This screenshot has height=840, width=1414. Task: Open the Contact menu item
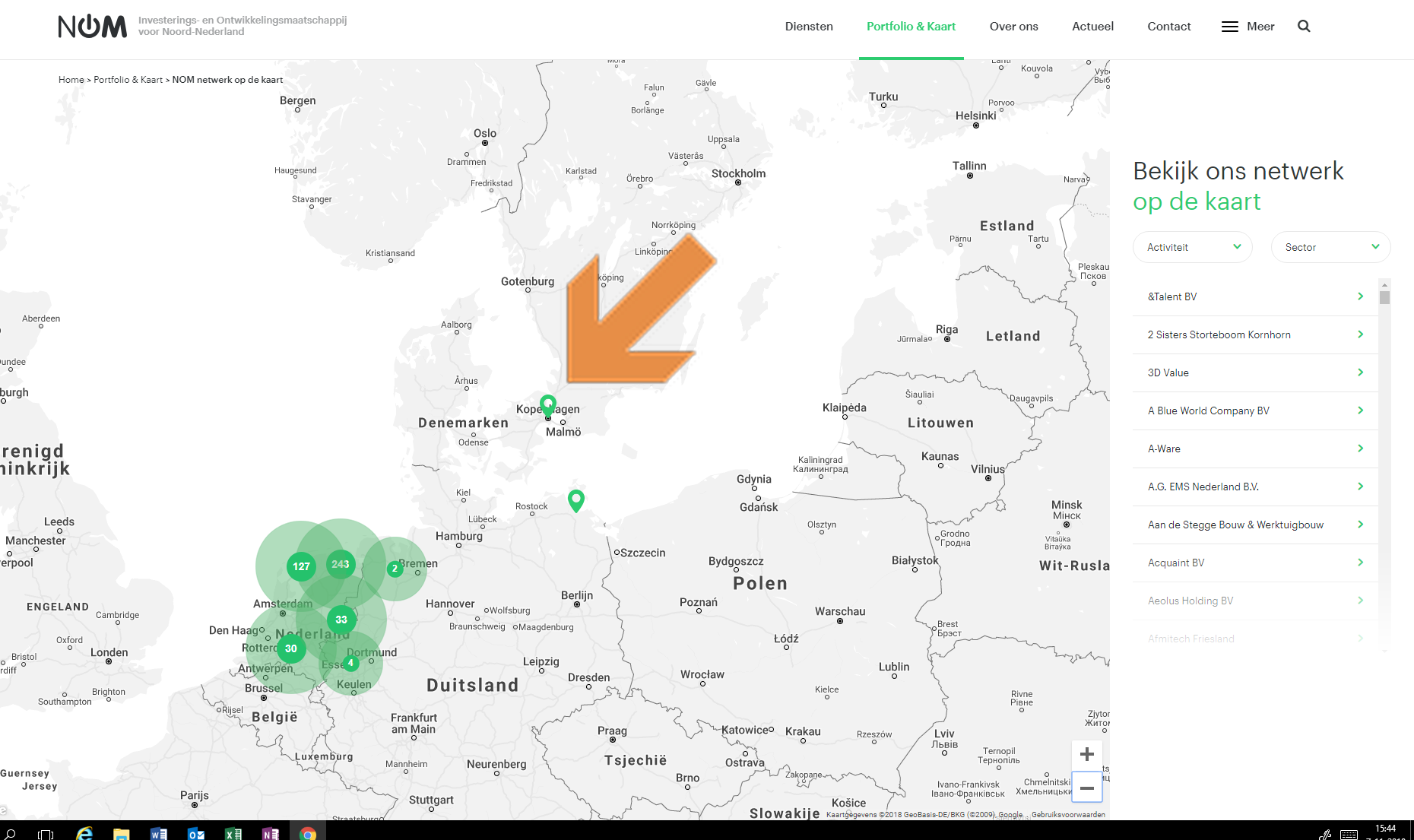pos(1168,27)
